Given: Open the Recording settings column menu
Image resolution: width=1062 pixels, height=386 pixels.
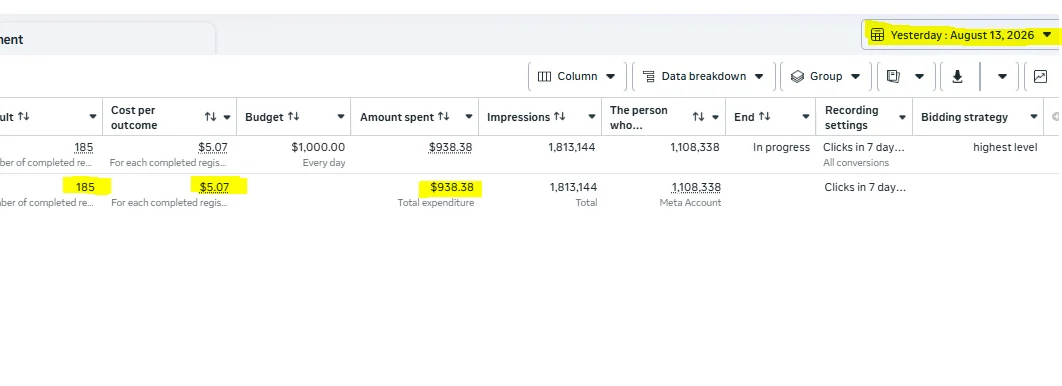Looking at the screenshot, I should click(902, 117).
